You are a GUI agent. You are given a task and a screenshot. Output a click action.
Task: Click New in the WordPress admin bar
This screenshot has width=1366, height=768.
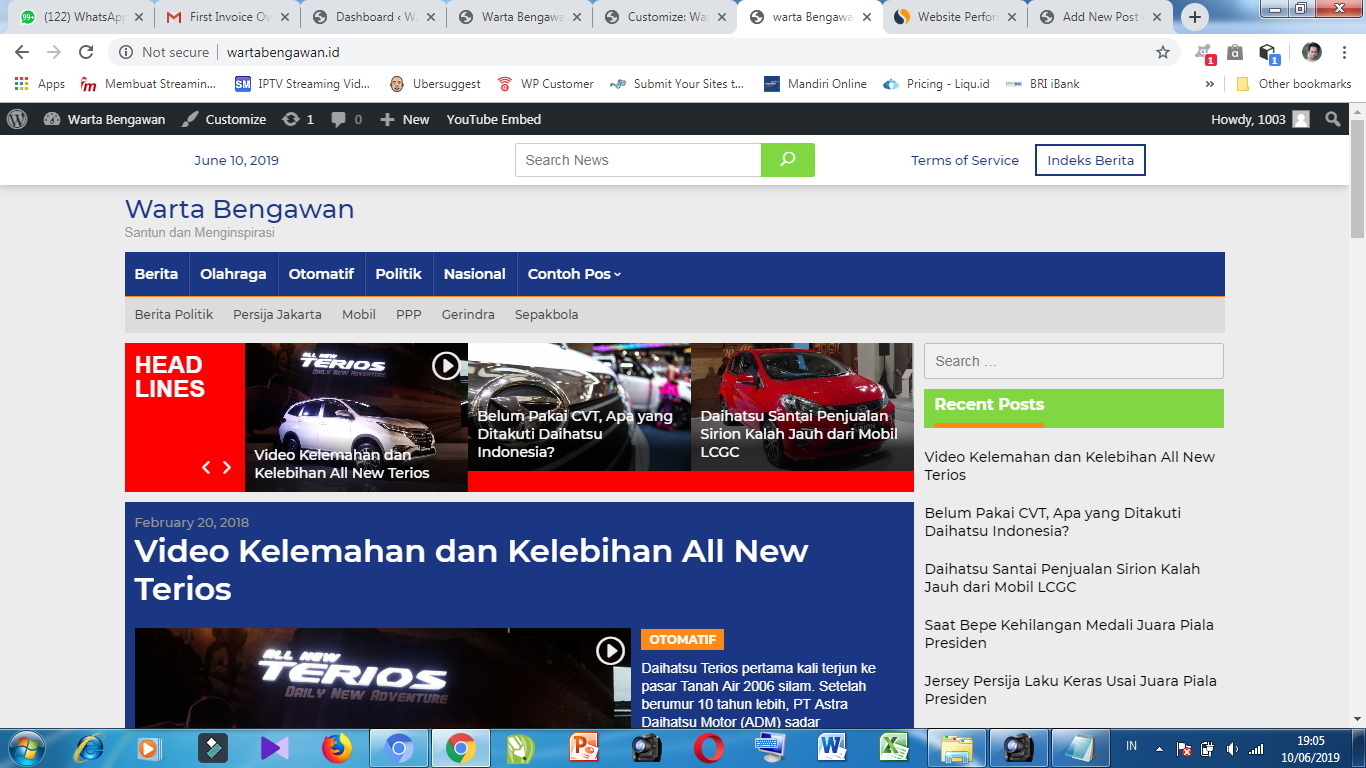point(405,119)
